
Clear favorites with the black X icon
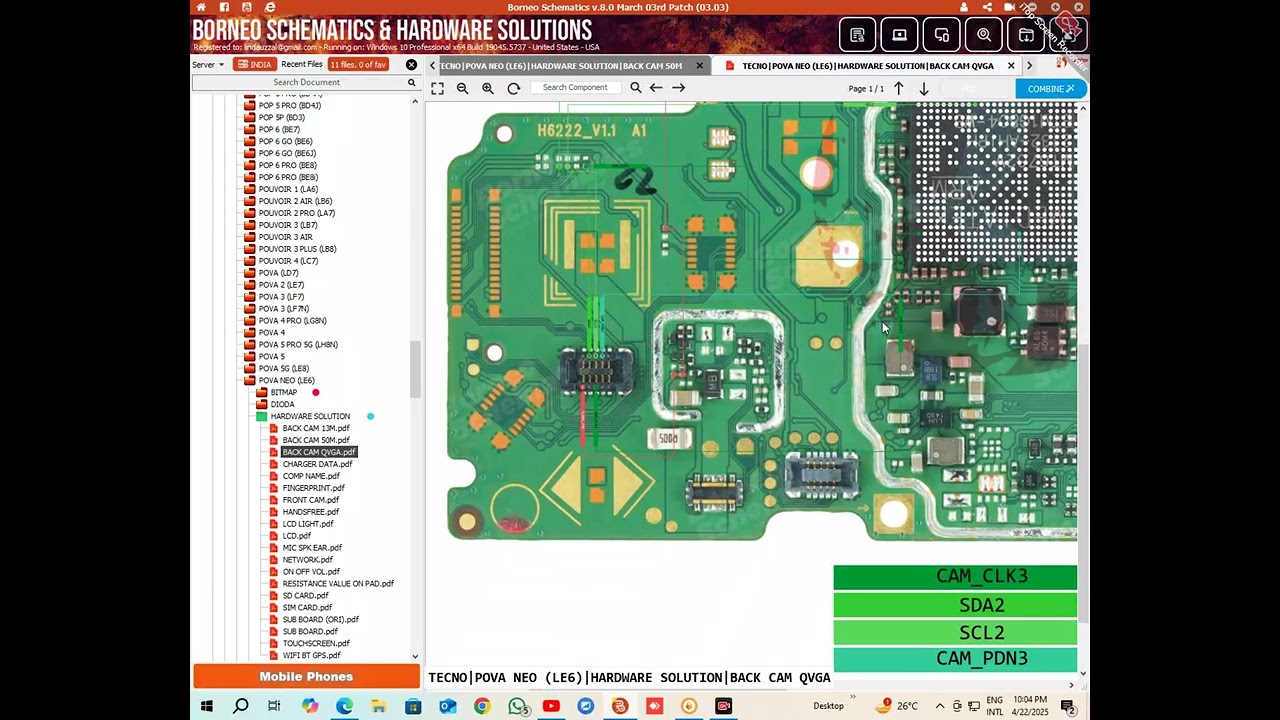click(x=411, y=65)
